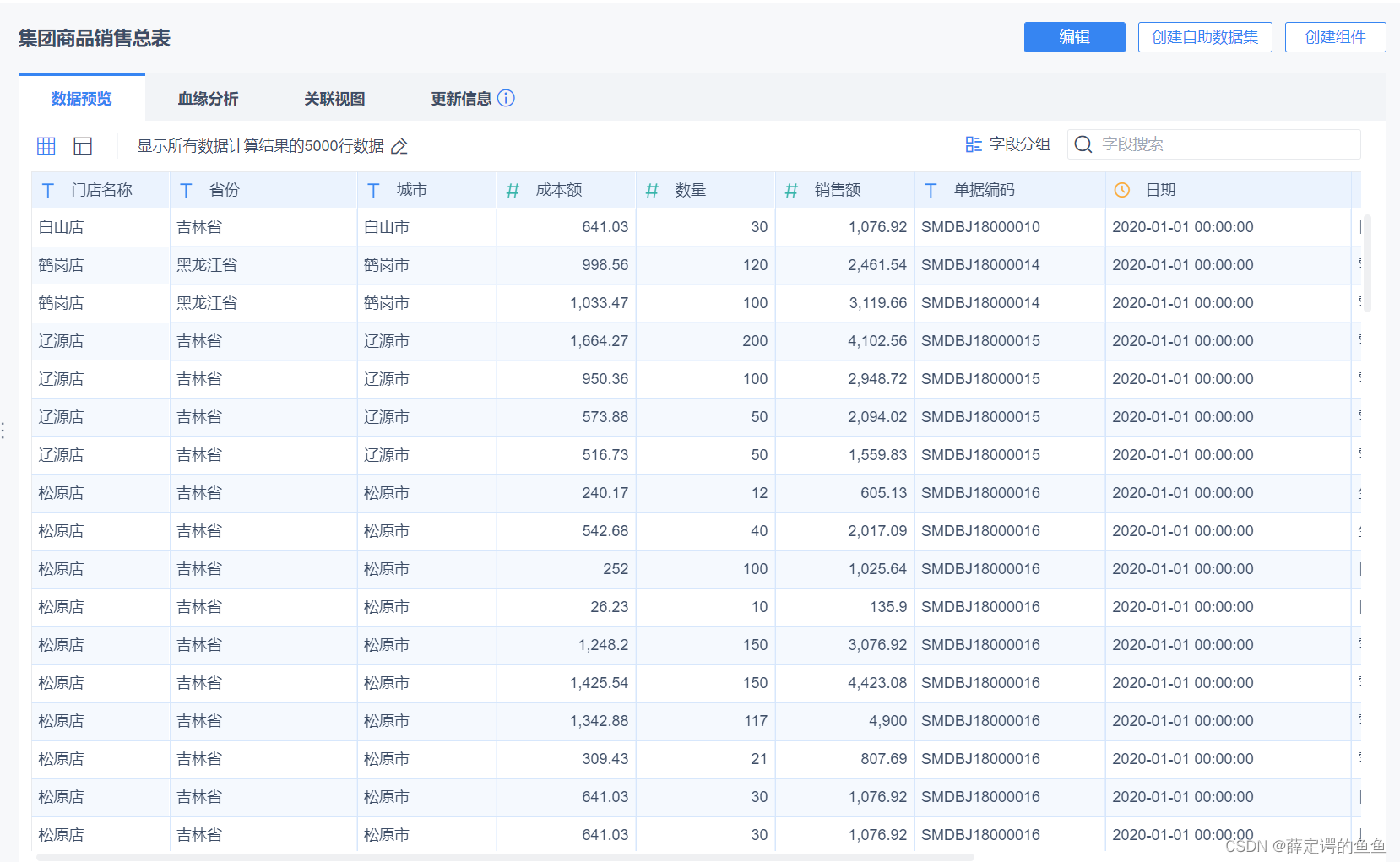Screen dimensions: 1400x862
Task: Click the horizontal scrollbar under the table
Action: pos(505,857)
